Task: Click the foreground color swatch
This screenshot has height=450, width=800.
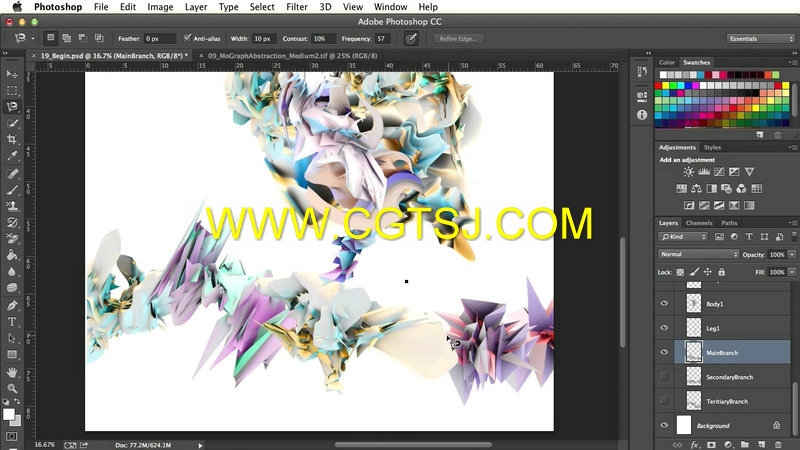Action: (8, 414)
